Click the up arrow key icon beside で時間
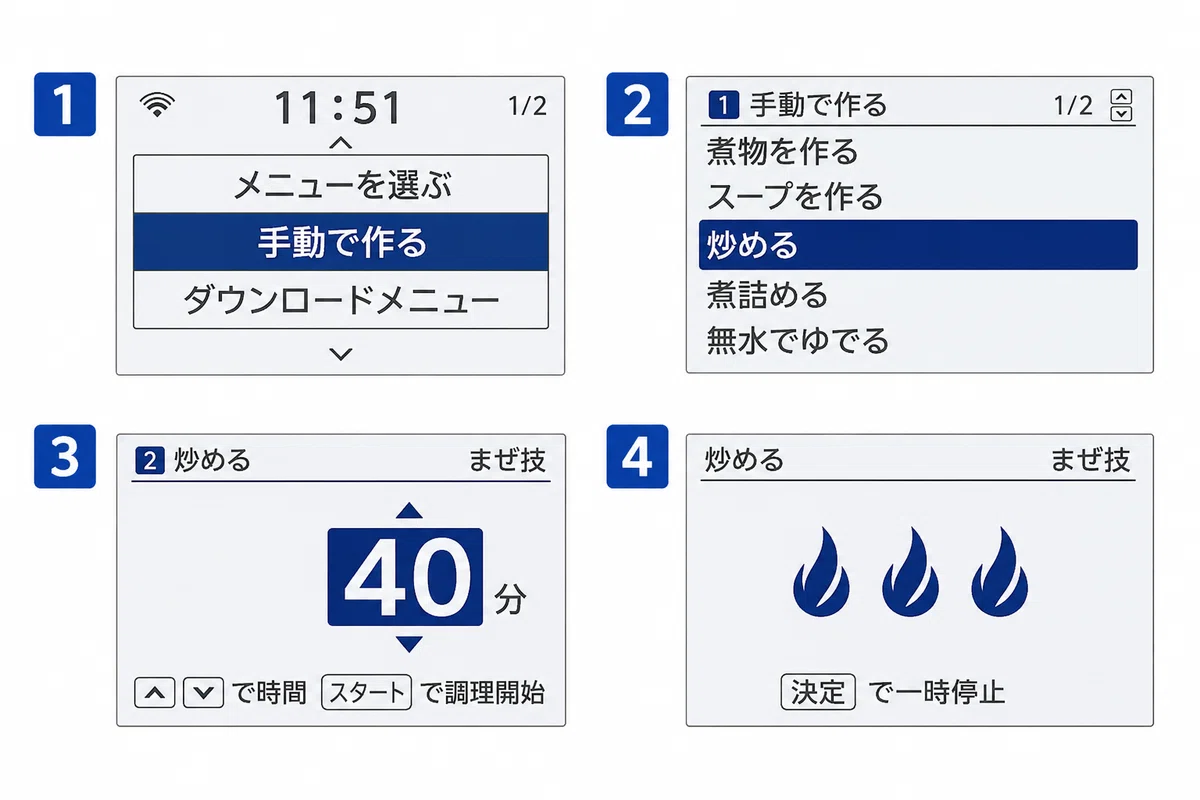Screen dimensions: 1200x800 (x=155, y=692)
